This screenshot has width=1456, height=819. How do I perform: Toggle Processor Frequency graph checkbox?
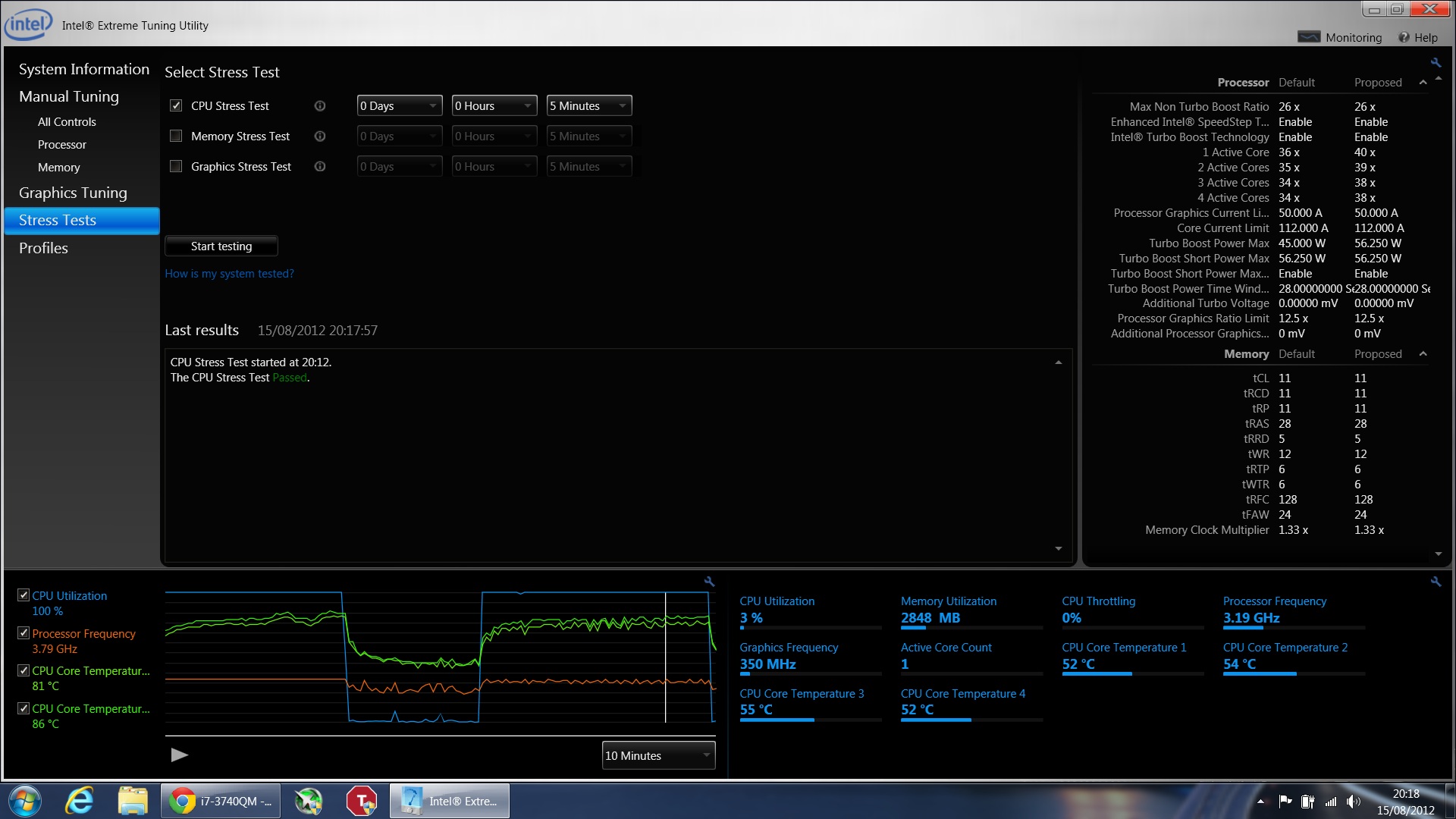click(x=24, y=633)
